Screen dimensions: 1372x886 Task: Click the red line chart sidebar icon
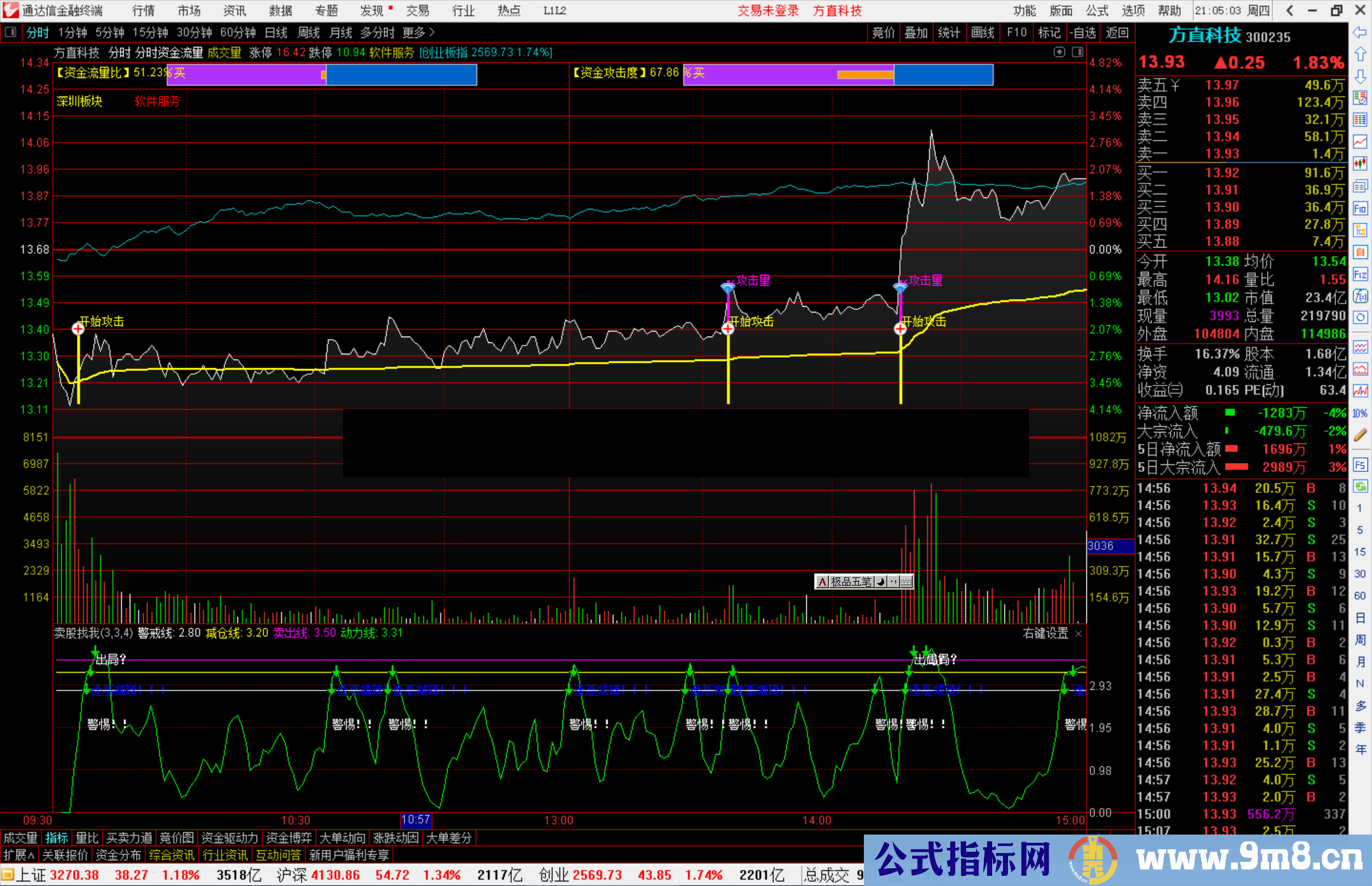(1360, 142)
